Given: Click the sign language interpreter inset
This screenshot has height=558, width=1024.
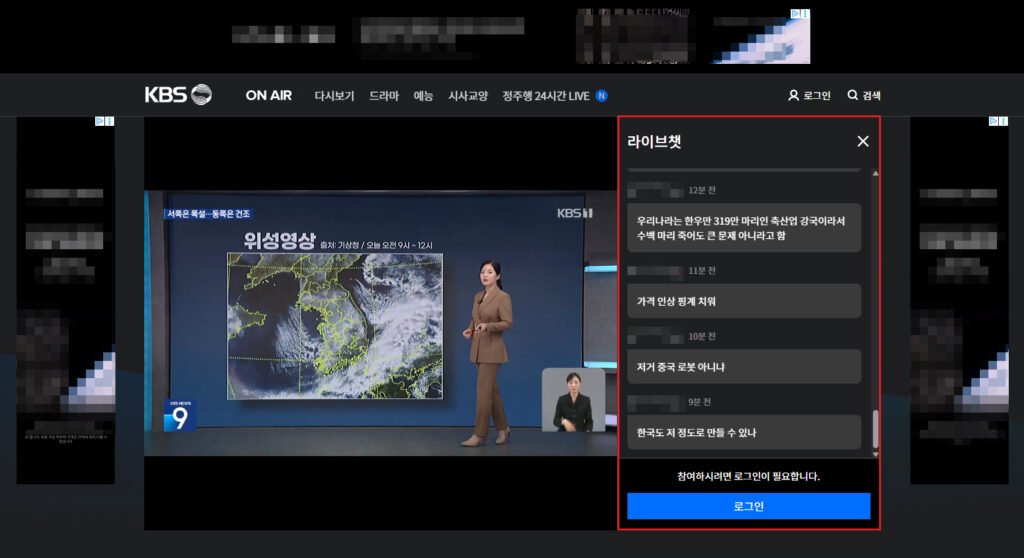Looking at the screenshot, I should pyautogui.click(x=573, y=400).
